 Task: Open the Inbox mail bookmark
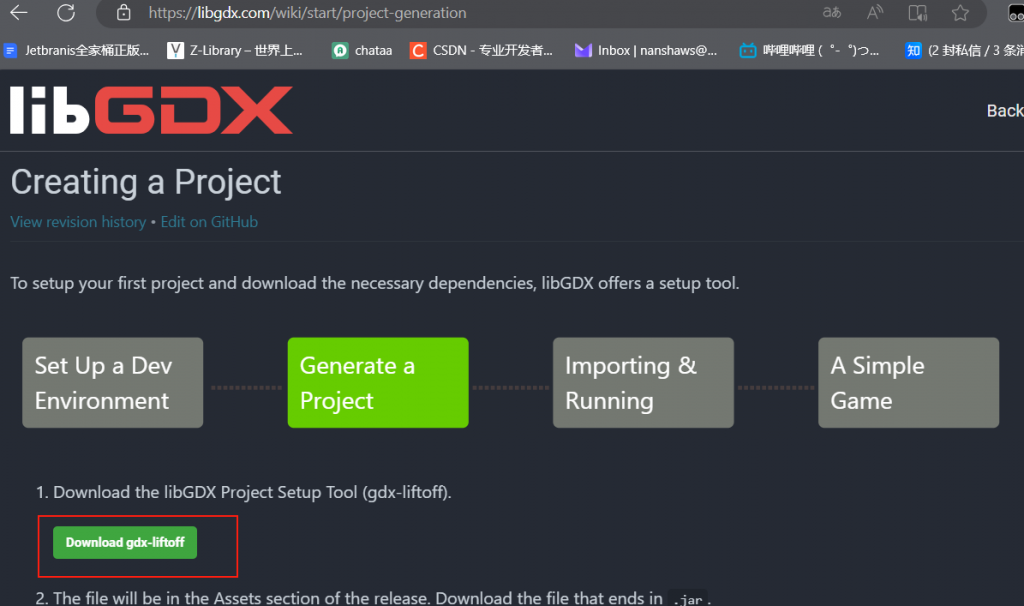pyautogui.click(x=646, y=50)
